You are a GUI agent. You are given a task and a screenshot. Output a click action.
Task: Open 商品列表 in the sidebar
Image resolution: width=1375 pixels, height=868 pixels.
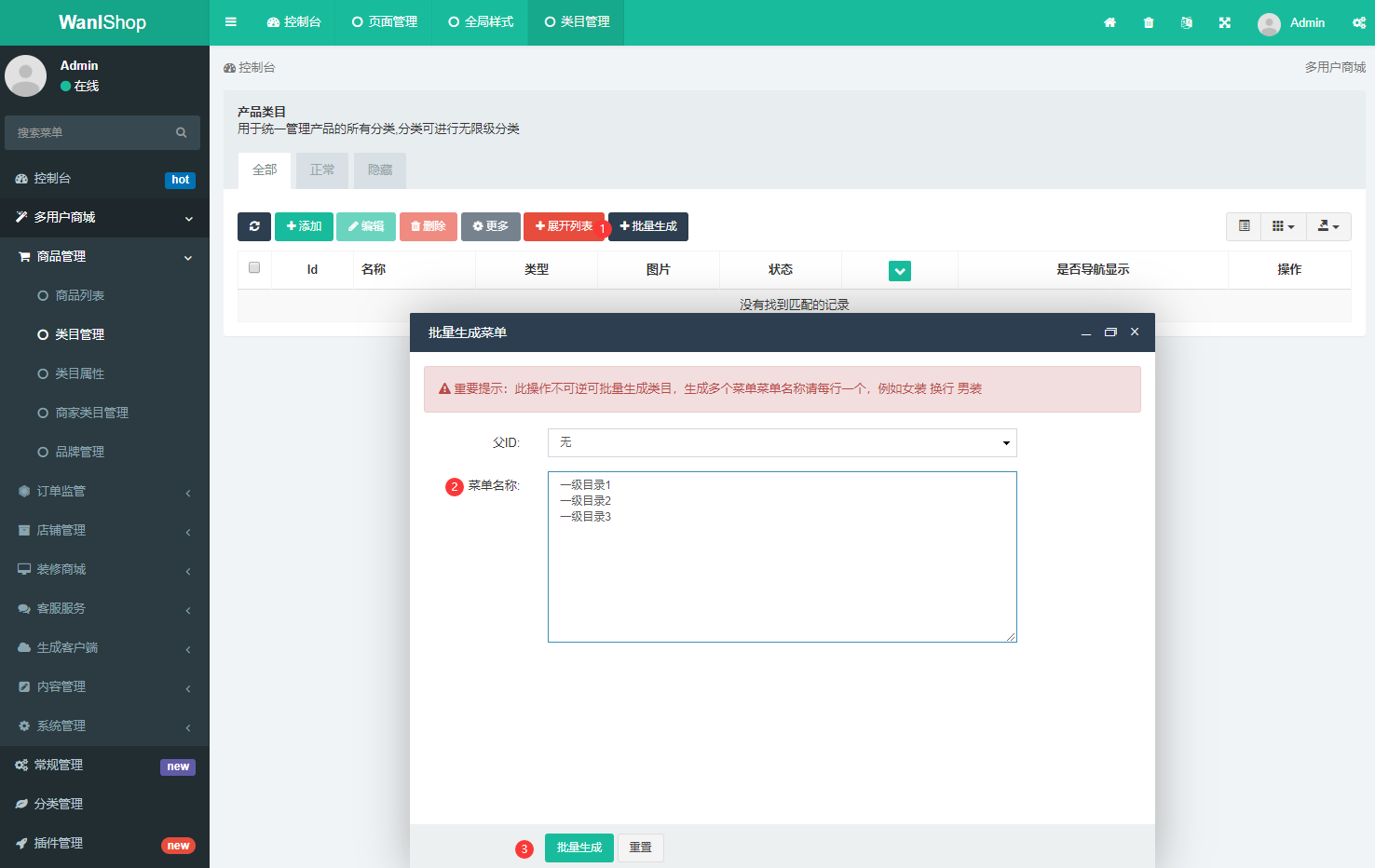(x=104, y=296)
